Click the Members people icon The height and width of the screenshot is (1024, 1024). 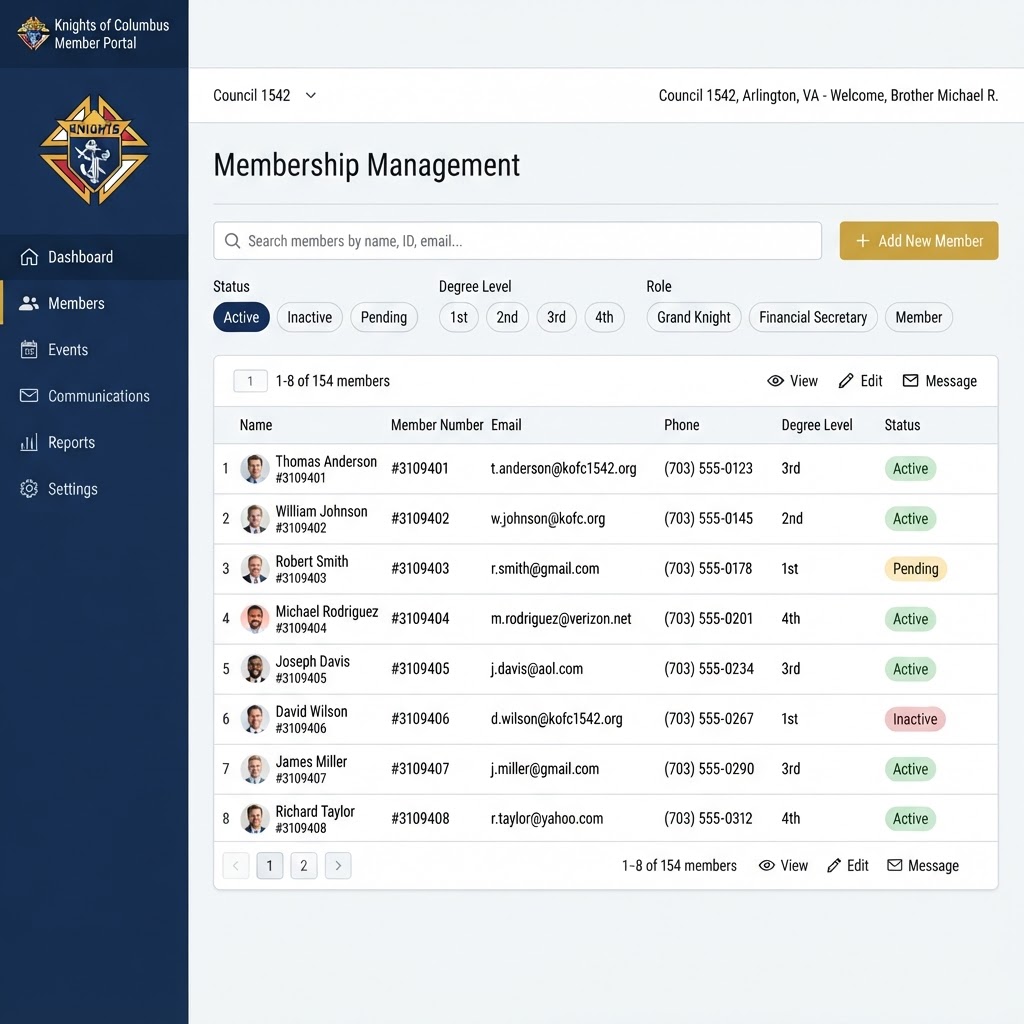[x=29, y=303]
